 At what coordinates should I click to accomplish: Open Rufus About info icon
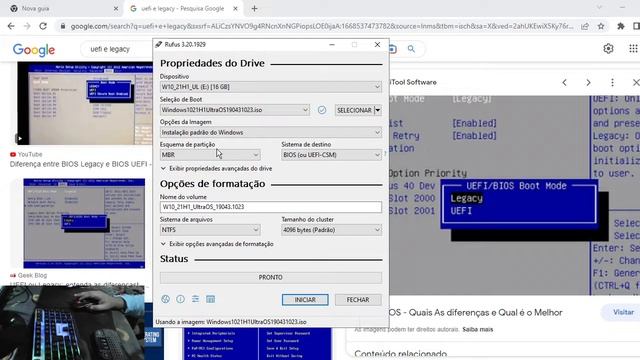click(180, 299)
